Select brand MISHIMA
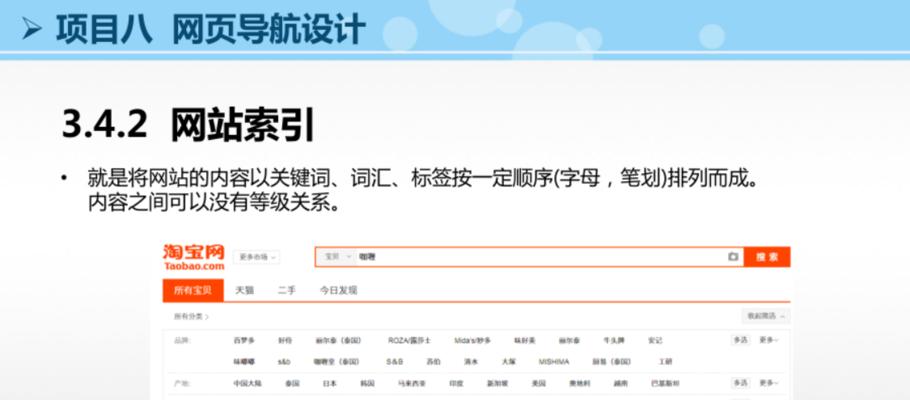Viewport: 910px width, 400px height. [554, 362]
